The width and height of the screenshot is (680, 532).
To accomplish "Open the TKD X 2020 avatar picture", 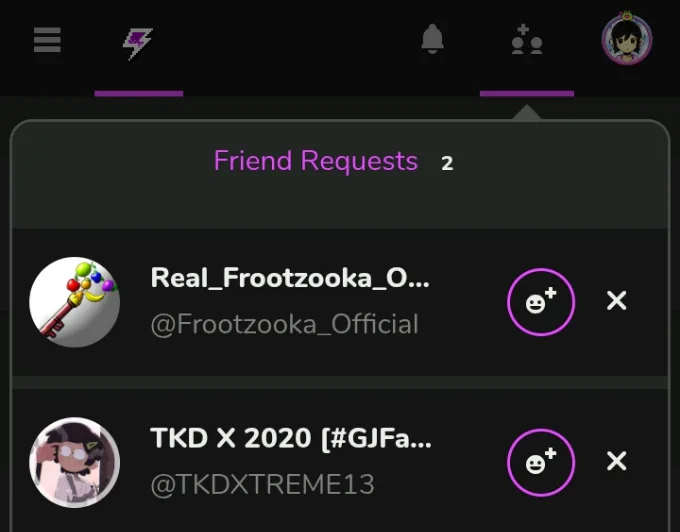I will [74, 462].
